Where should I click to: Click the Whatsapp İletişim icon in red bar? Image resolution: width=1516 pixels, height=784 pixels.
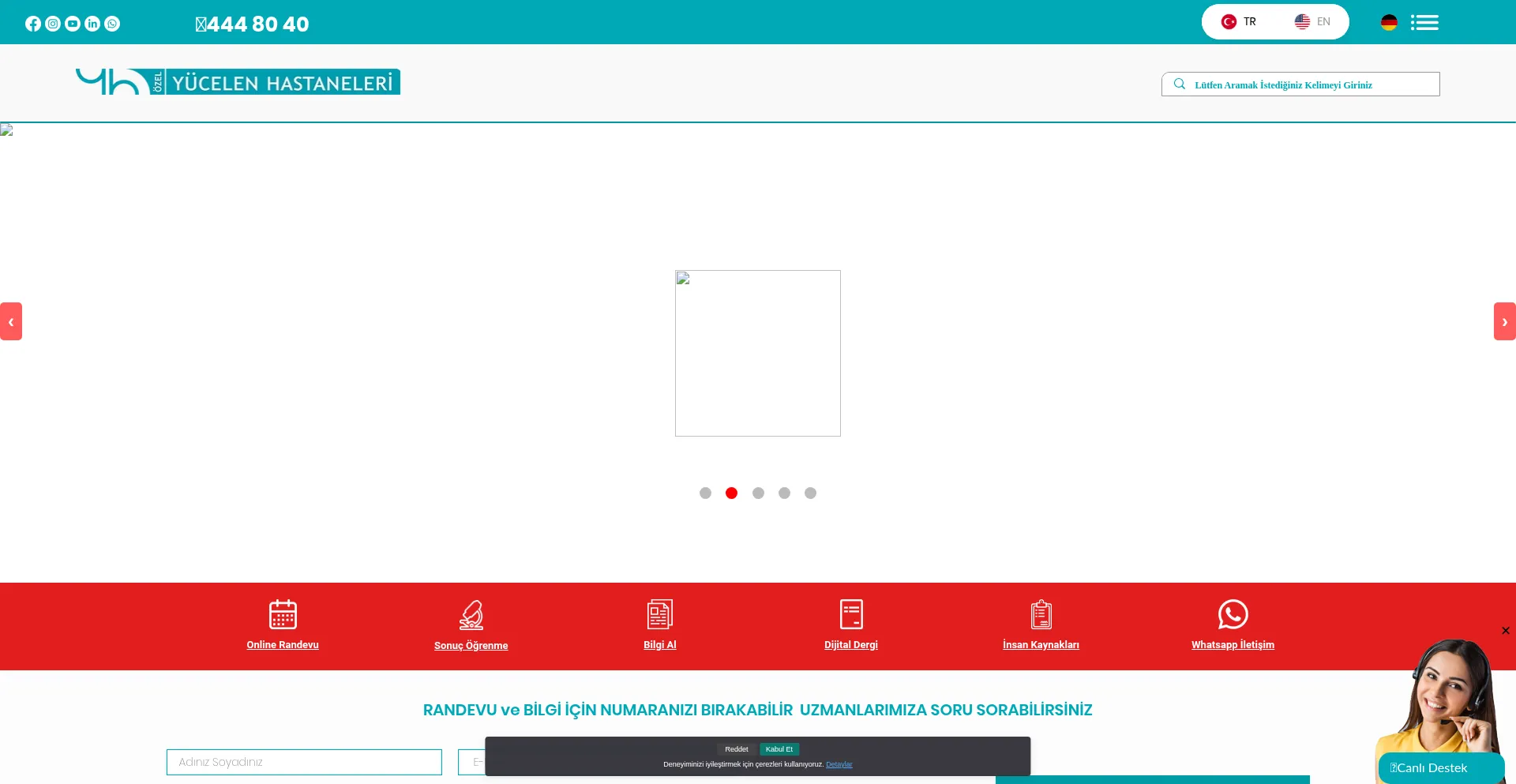[x=1233, y=614]
